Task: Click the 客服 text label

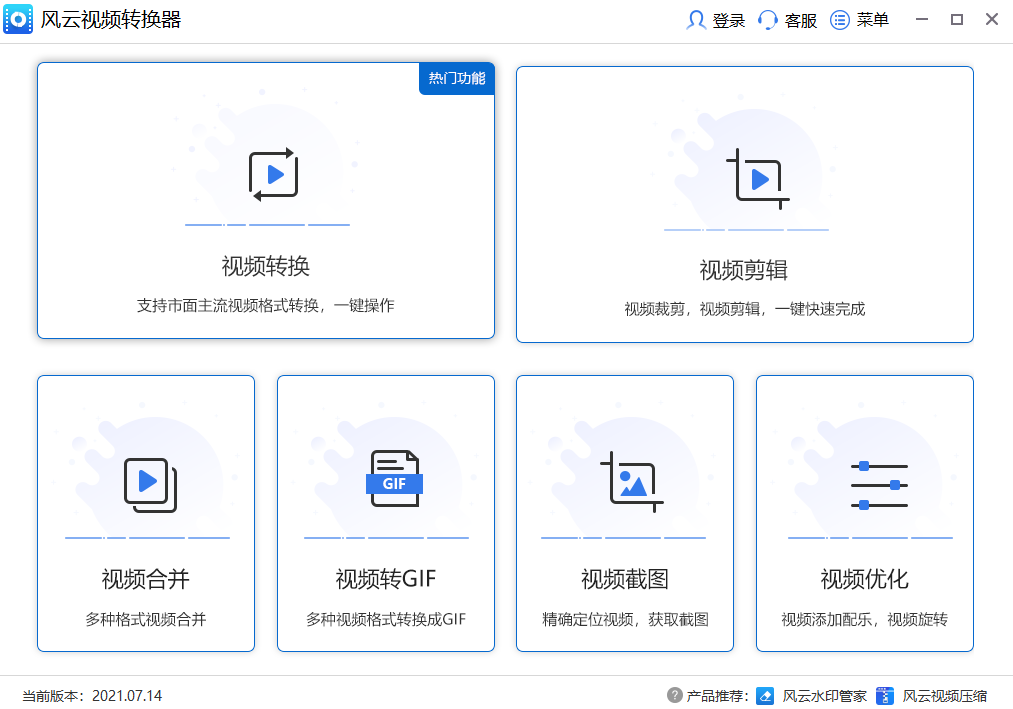Action: coord(801,21)
